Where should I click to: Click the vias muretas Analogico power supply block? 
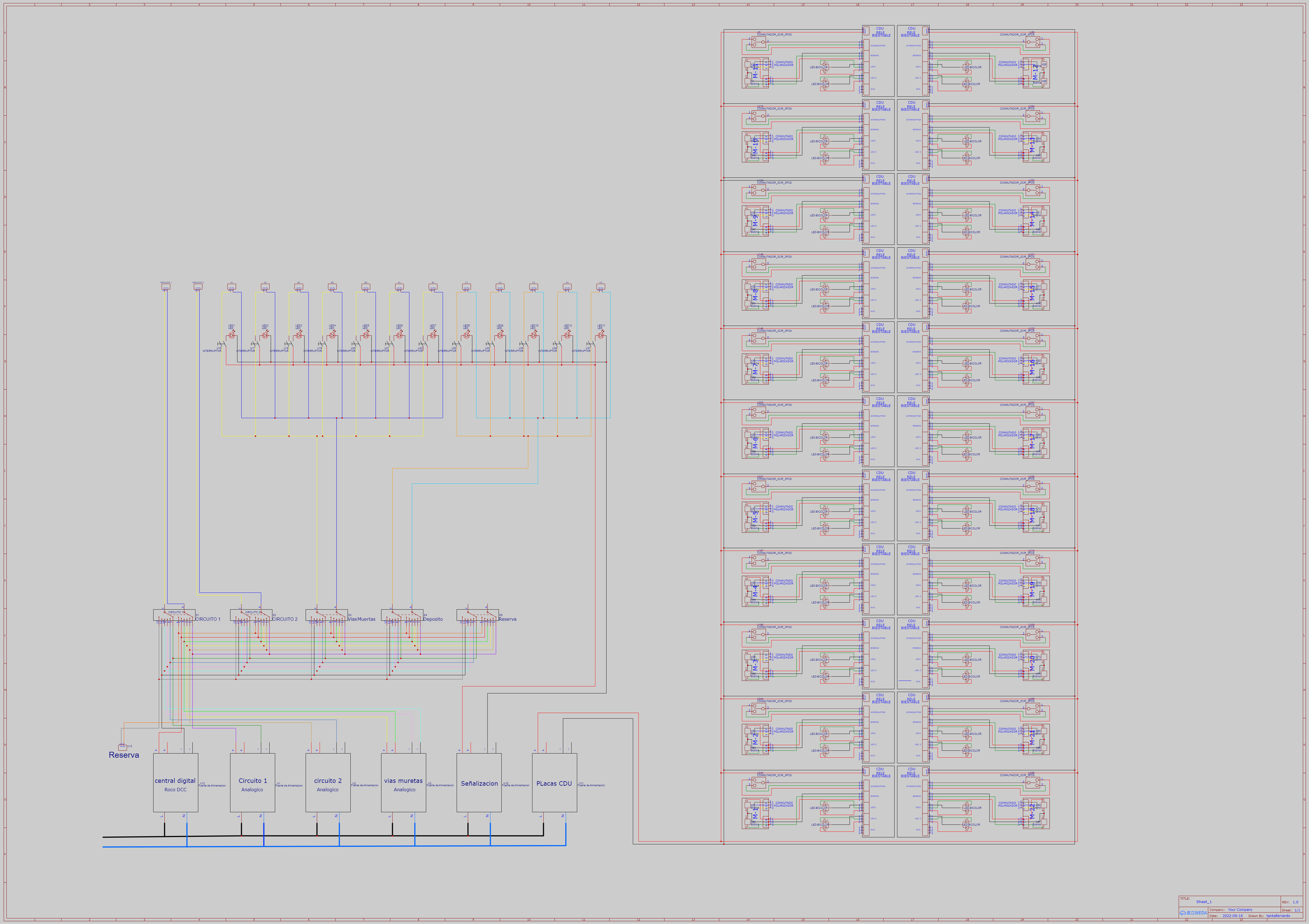pos(404,783)
